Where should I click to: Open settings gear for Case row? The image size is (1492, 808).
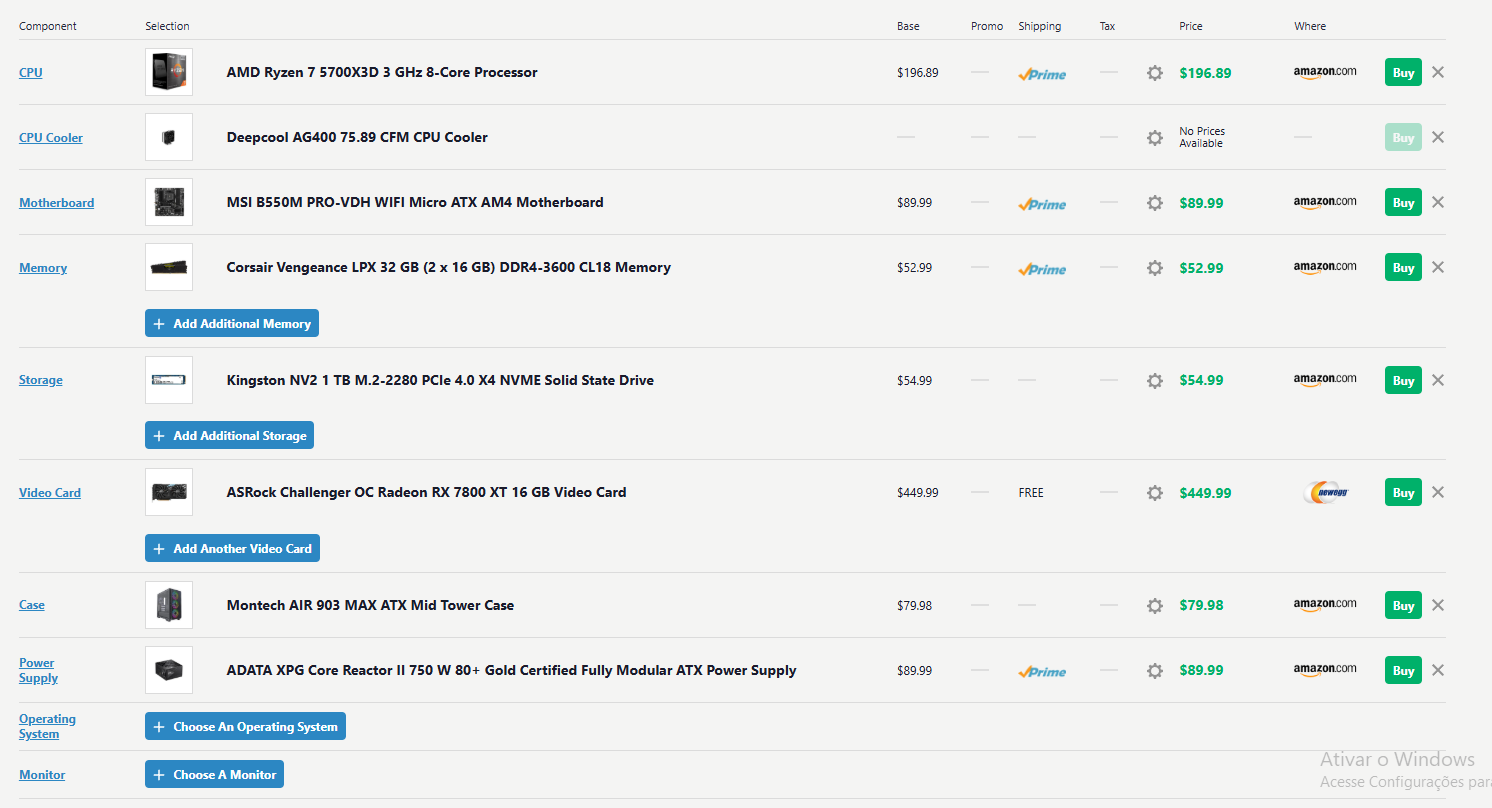[x=1155, y=606]
